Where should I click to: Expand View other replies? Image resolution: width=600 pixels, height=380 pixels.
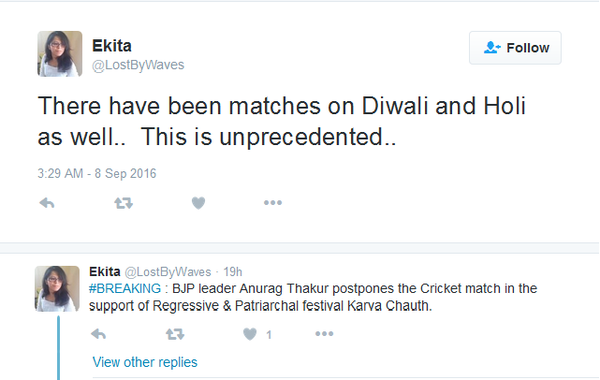(145, 362)
